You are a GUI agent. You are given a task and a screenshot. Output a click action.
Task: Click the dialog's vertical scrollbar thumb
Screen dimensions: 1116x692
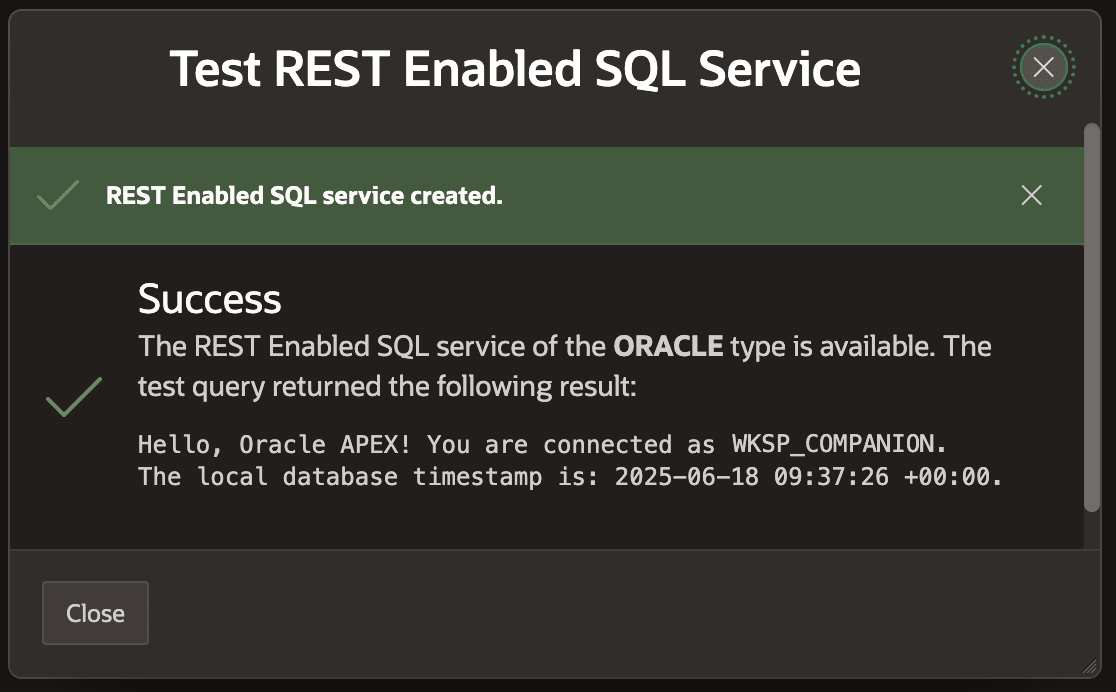click(x=1092, y=318)
